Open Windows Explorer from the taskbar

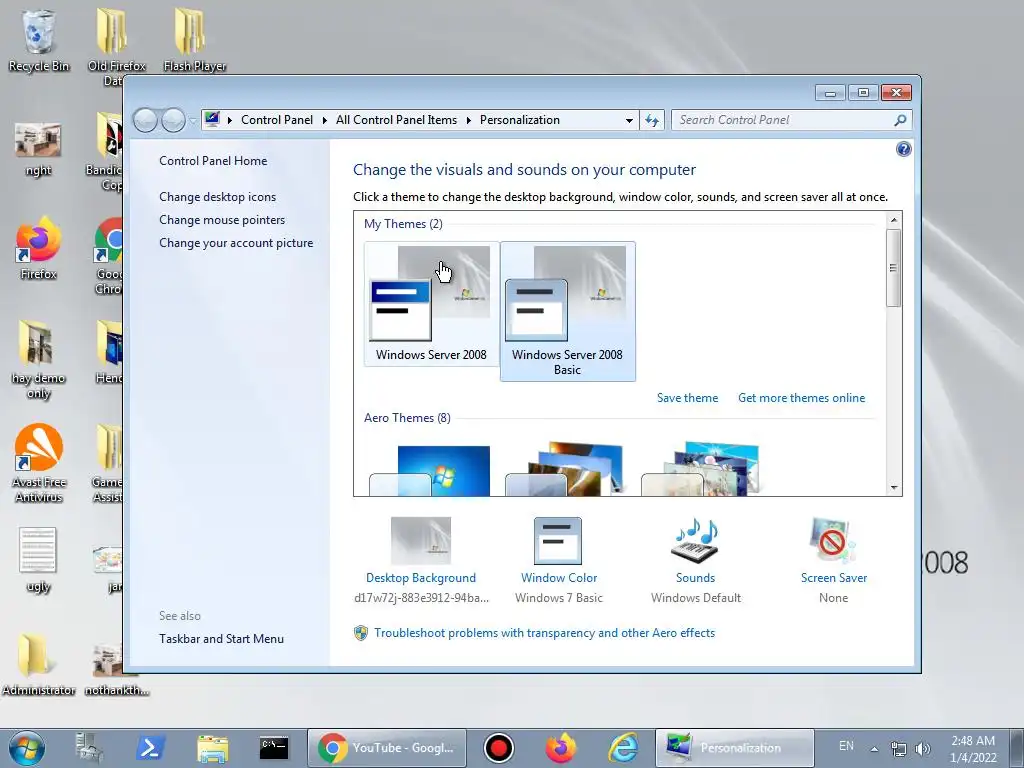pyautogui.click(x=212, y=748)
